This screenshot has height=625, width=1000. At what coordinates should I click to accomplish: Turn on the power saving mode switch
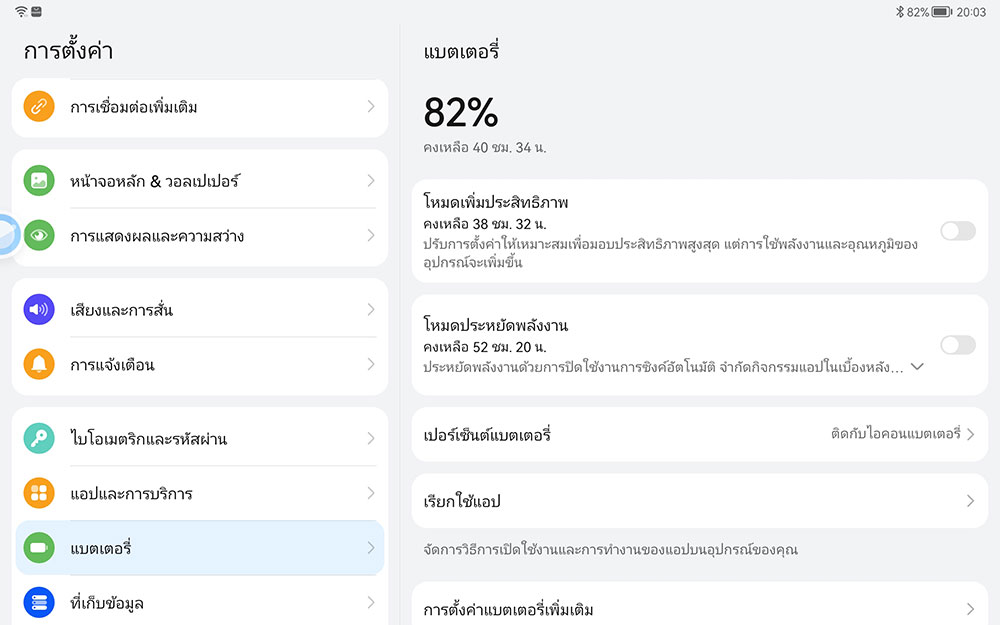tap(957, 345)
